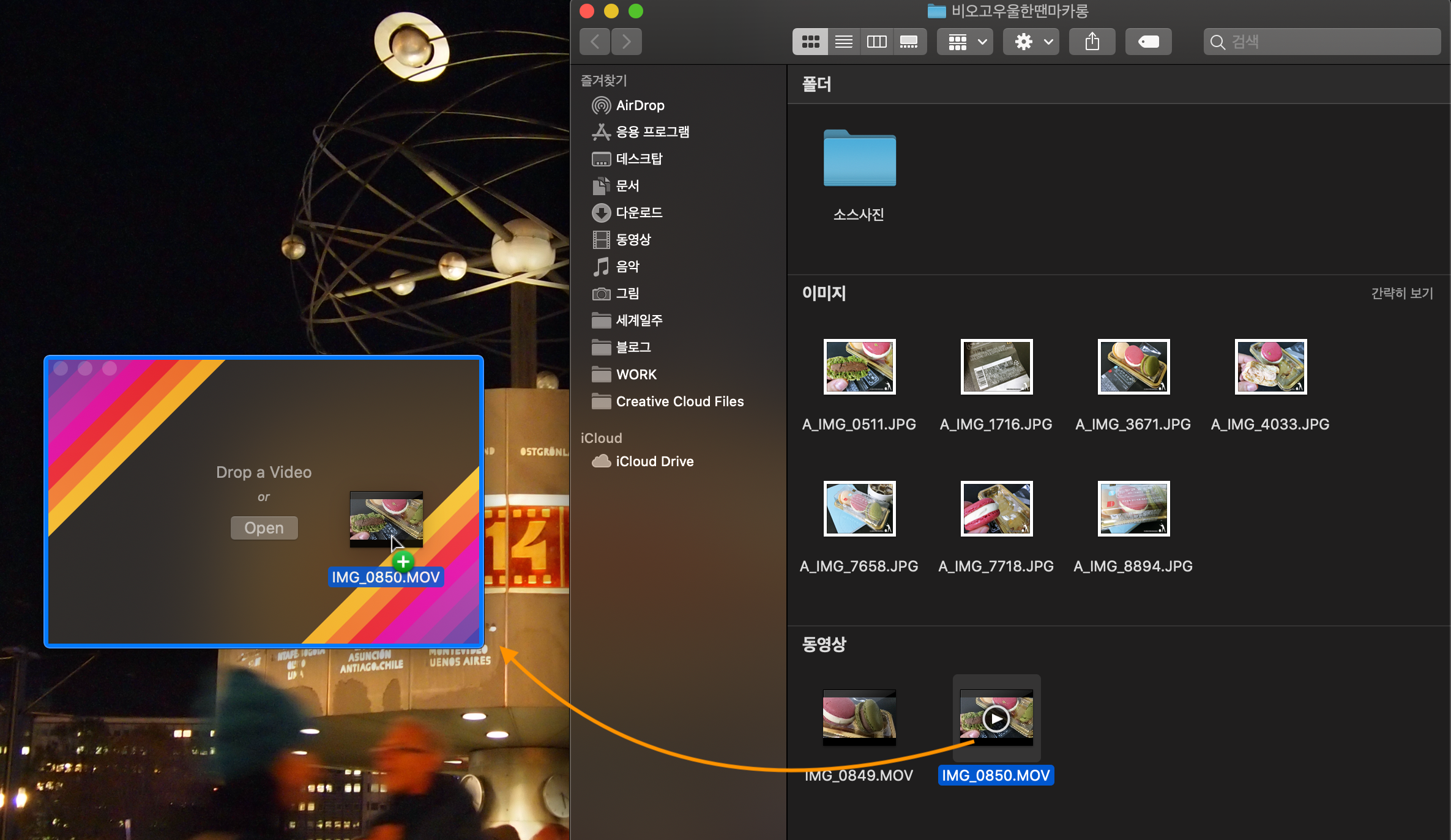Open the gear action menu dropdown
The width and height of the screenshot is (1451, 840).
[x=1031, y=42]
